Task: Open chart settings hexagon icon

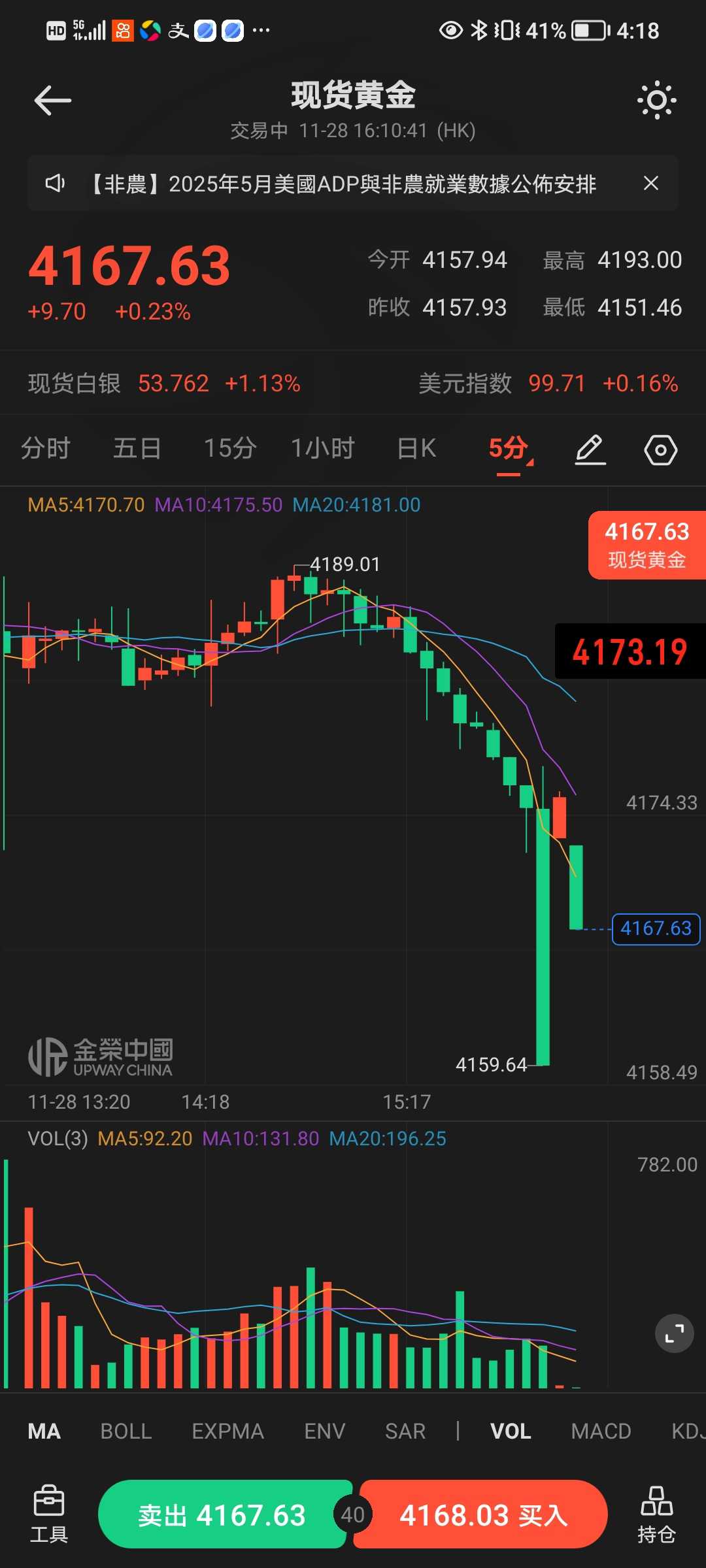Action: pos(660,449)
